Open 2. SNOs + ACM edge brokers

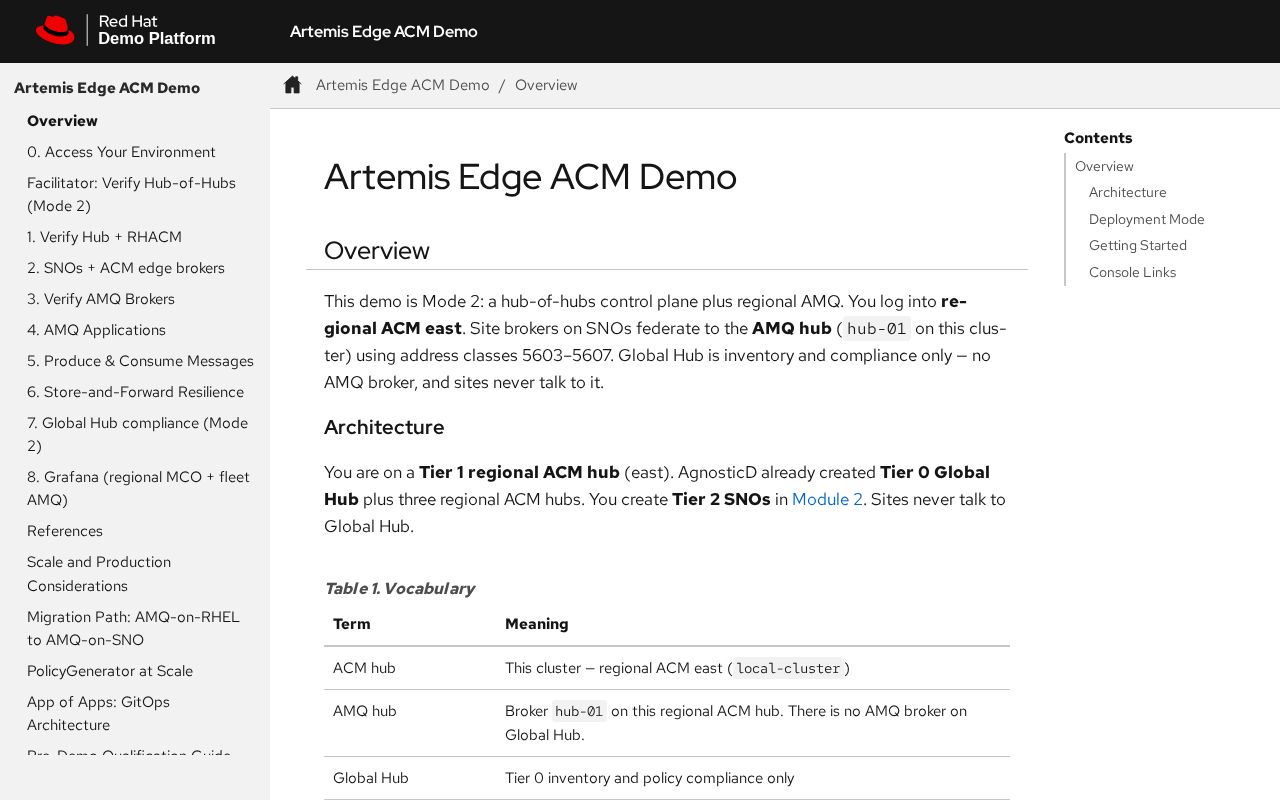click(126, 268)
